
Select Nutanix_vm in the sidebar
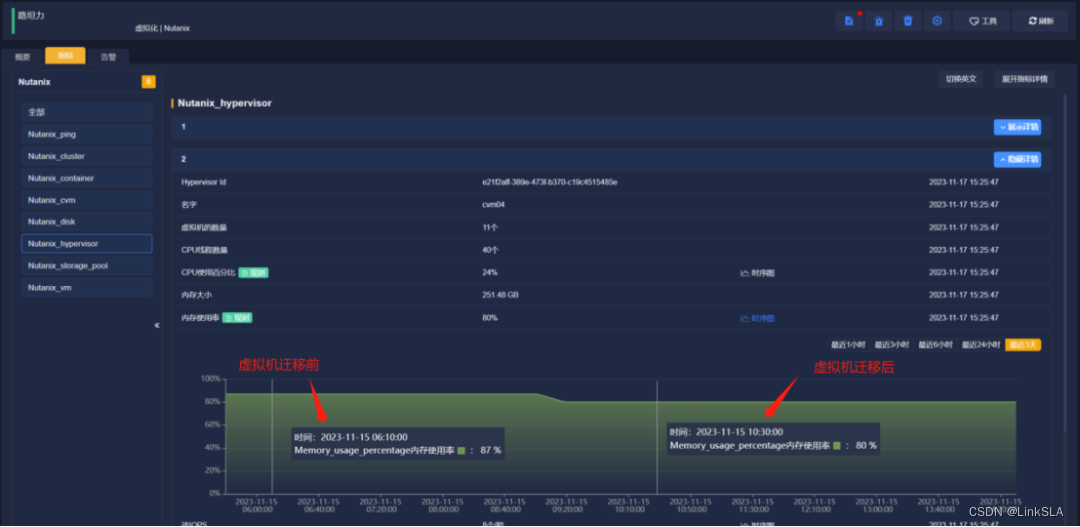coord(86,287)
